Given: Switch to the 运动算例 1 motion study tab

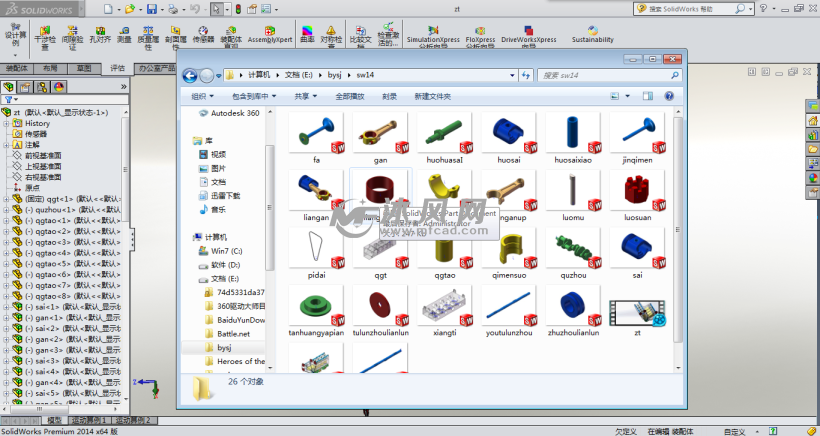Looking at the screenshot, I should coord(89,420).
